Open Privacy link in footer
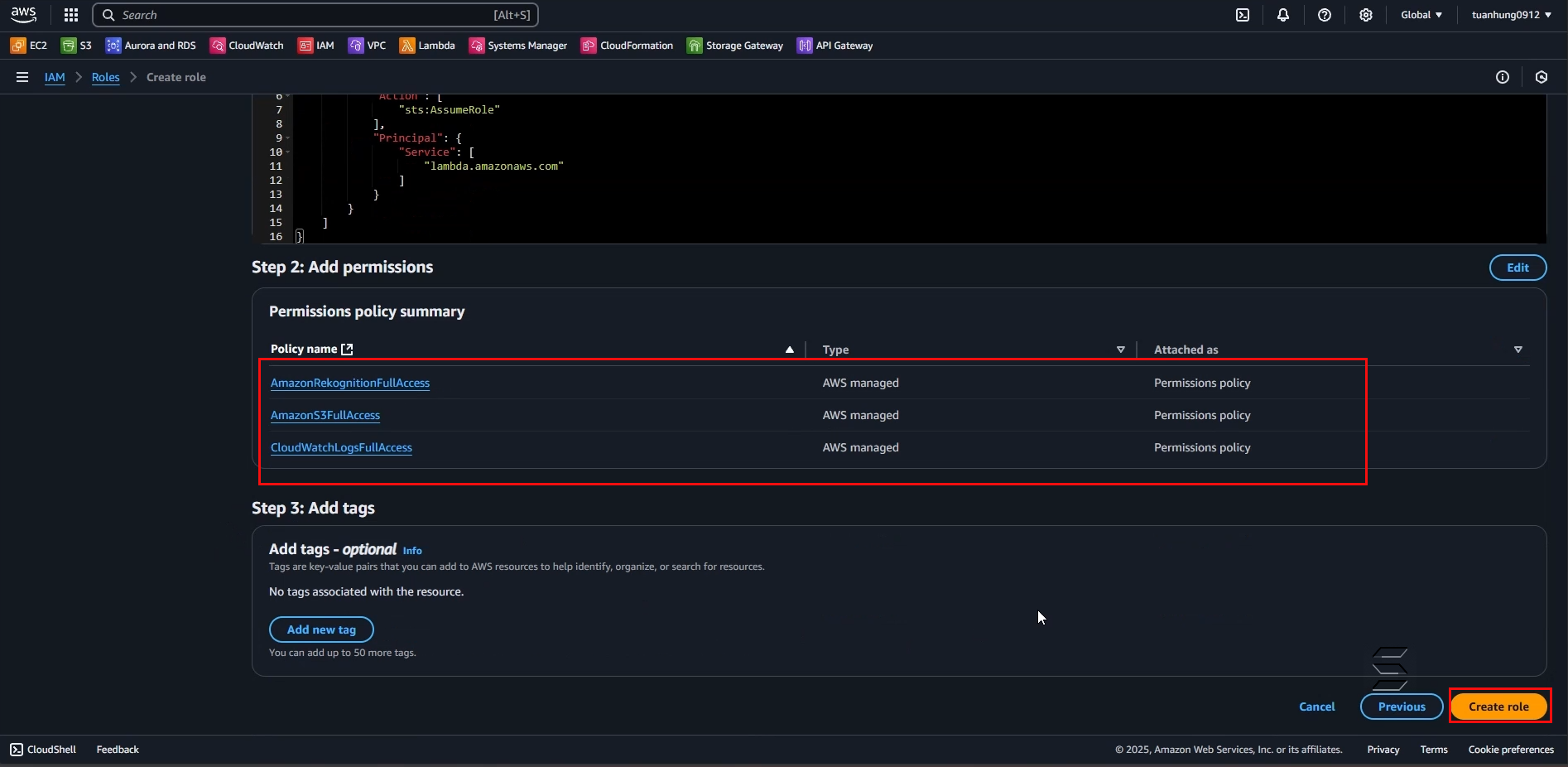 pos(1383,750)
